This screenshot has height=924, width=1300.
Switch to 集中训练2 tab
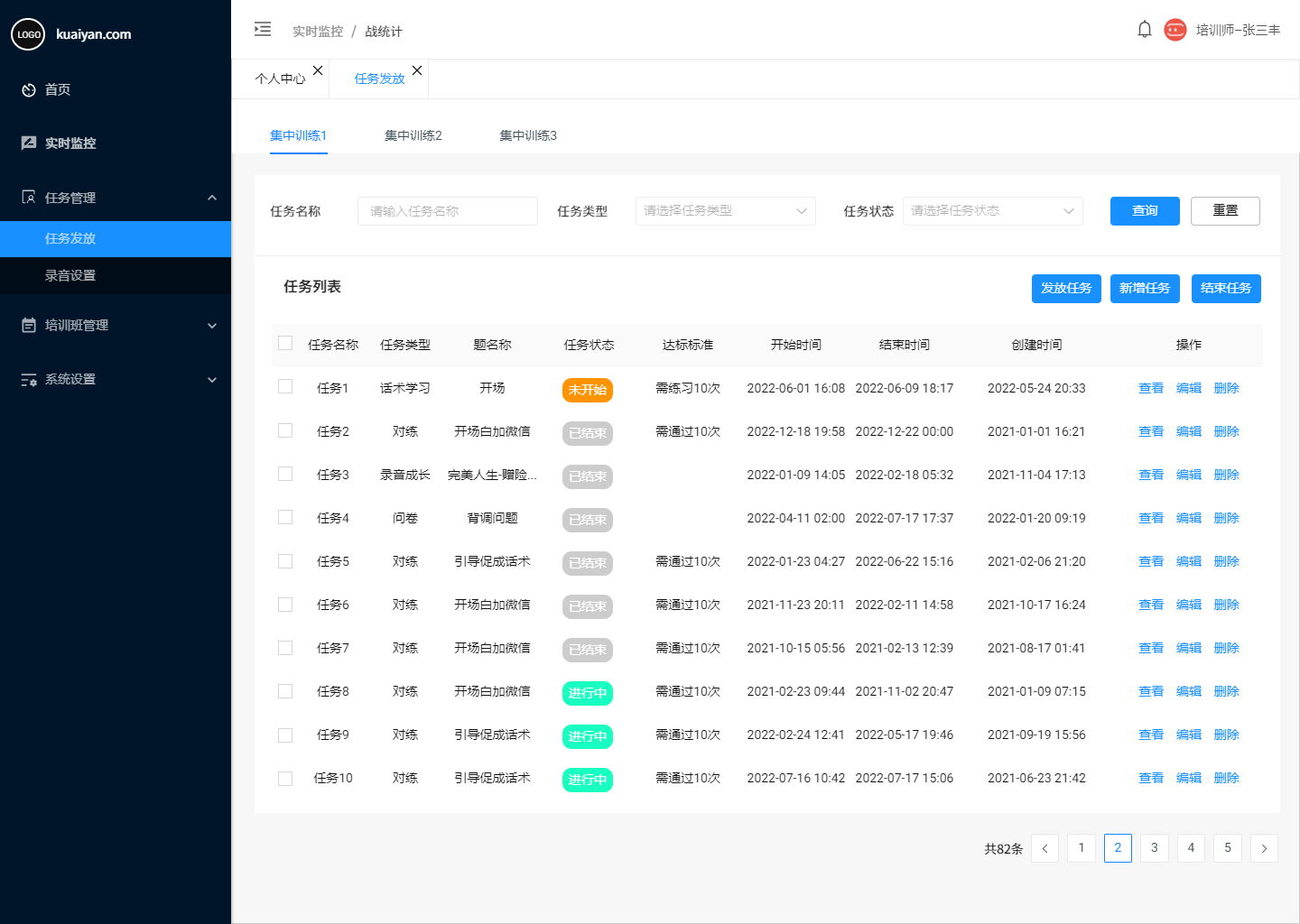click(413, 135)
